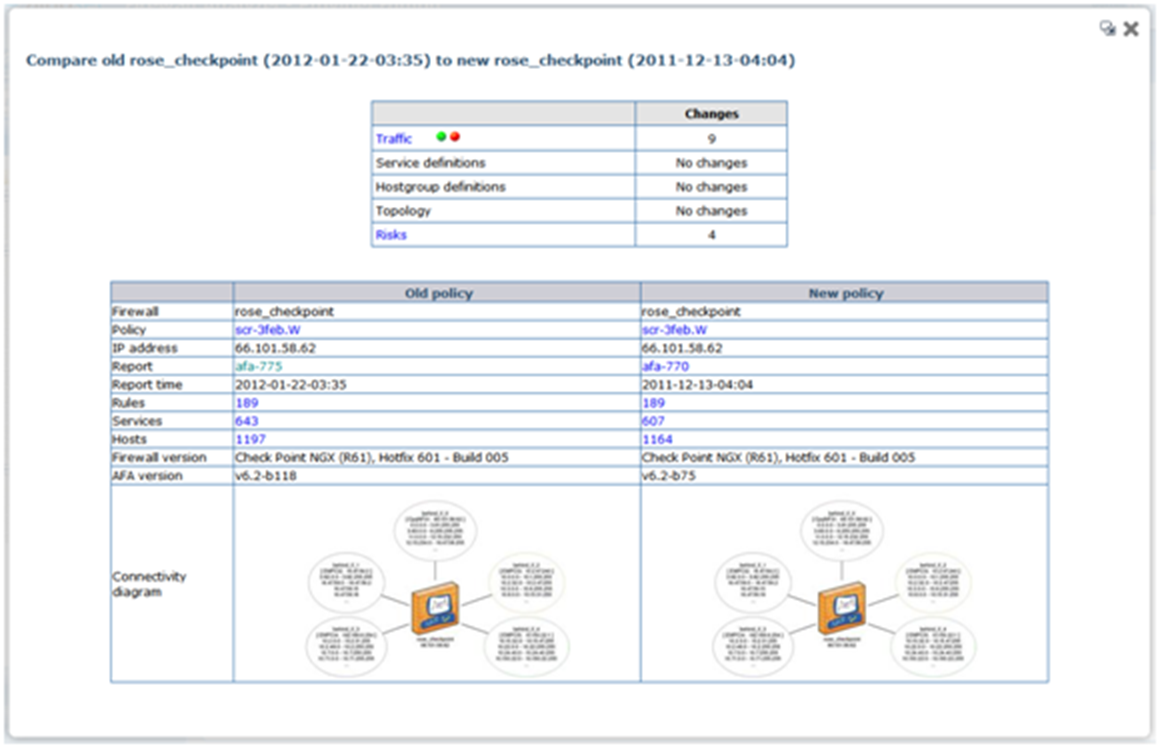View the new policy's 189 rules
Image resolution: width=1160 pixels, height=748 pixels.
tap(653, 403)
